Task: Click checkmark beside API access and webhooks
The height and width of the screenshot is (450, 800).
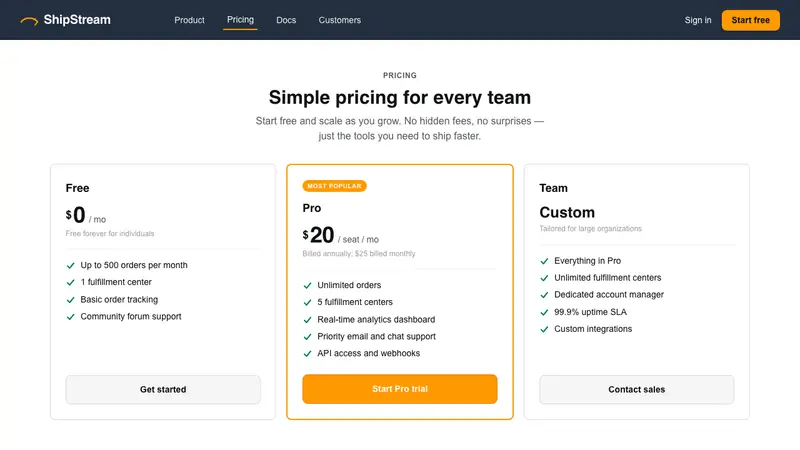Action: click(307, 354)
